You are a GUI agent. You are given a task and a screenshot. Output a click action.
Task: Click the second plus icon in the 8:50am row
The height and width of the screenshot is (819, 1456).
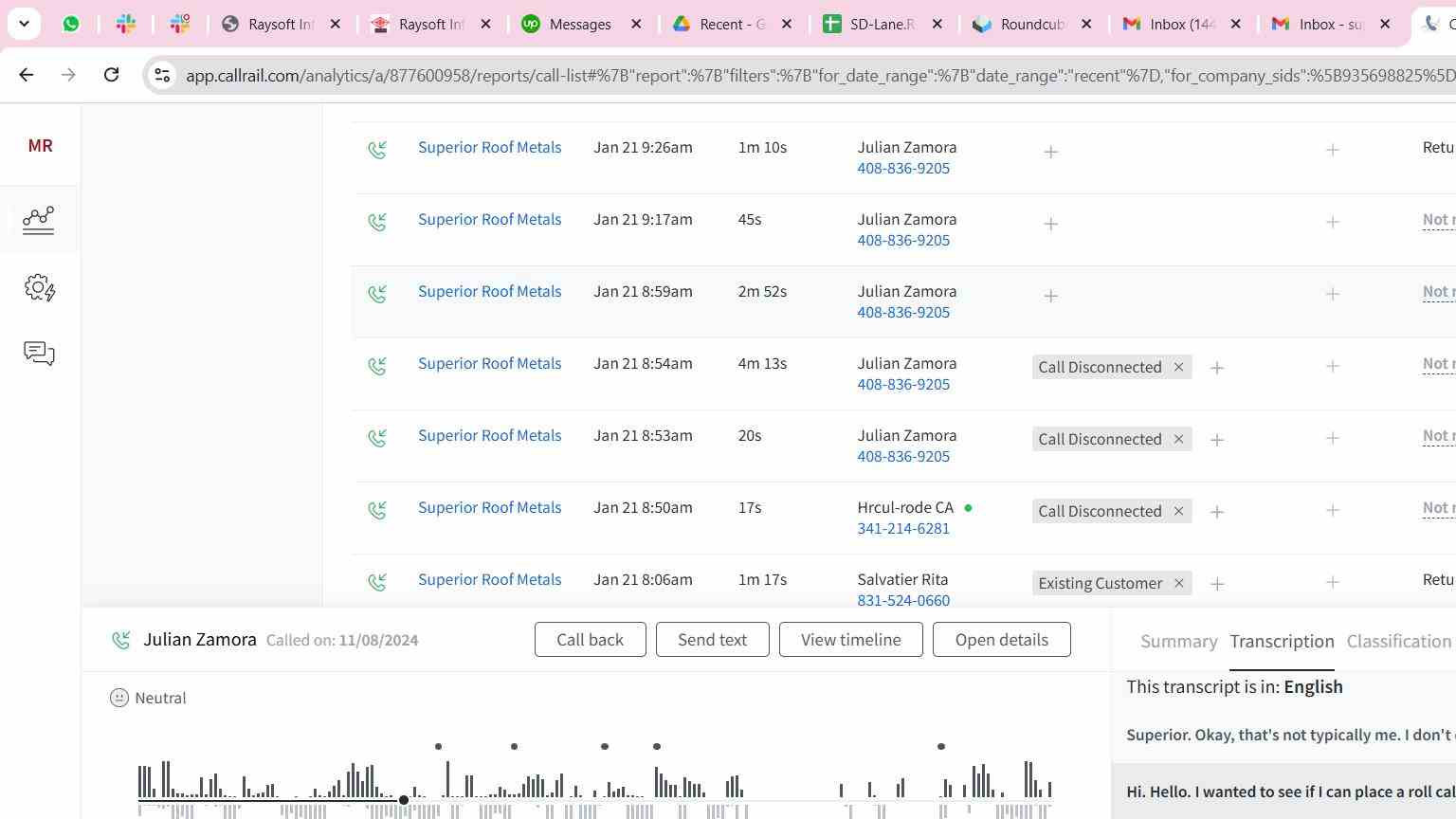point(1333,510)
